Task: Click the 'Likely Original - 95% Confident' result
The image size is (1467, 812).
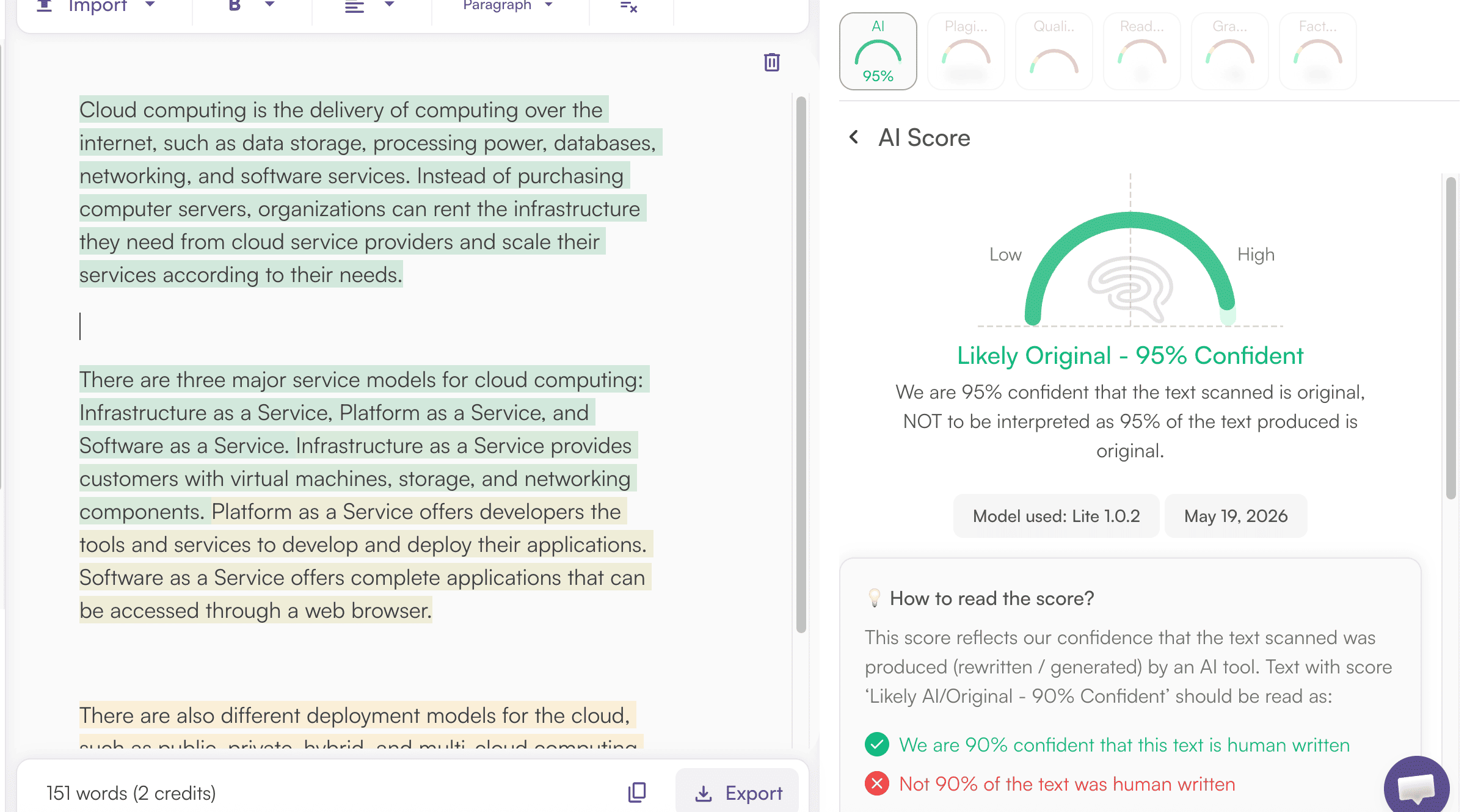Action: [x=1130, y=355]
